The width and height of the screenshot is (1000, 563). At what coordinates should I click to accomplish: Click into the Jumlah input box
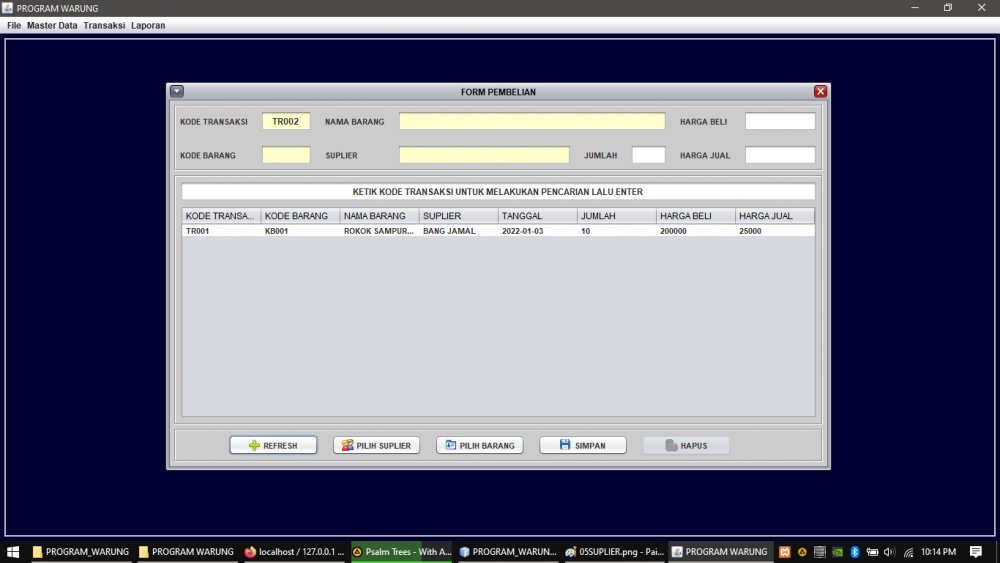click(648, 155)
